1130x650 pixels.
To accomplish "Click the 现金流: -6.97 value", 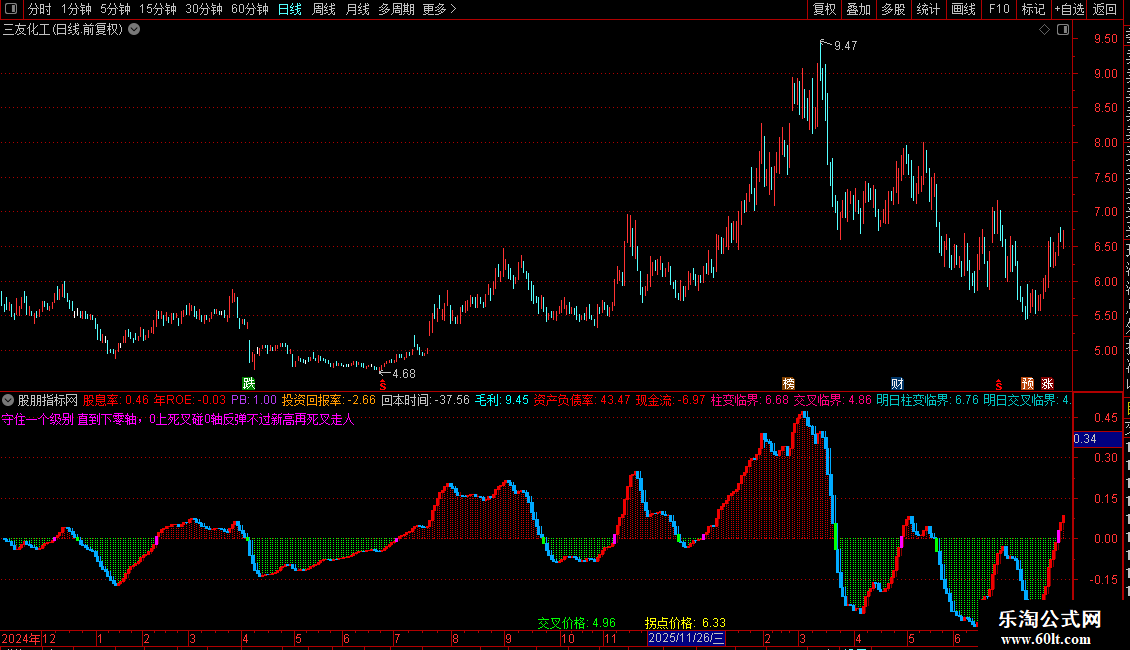I will click(670, 400).
